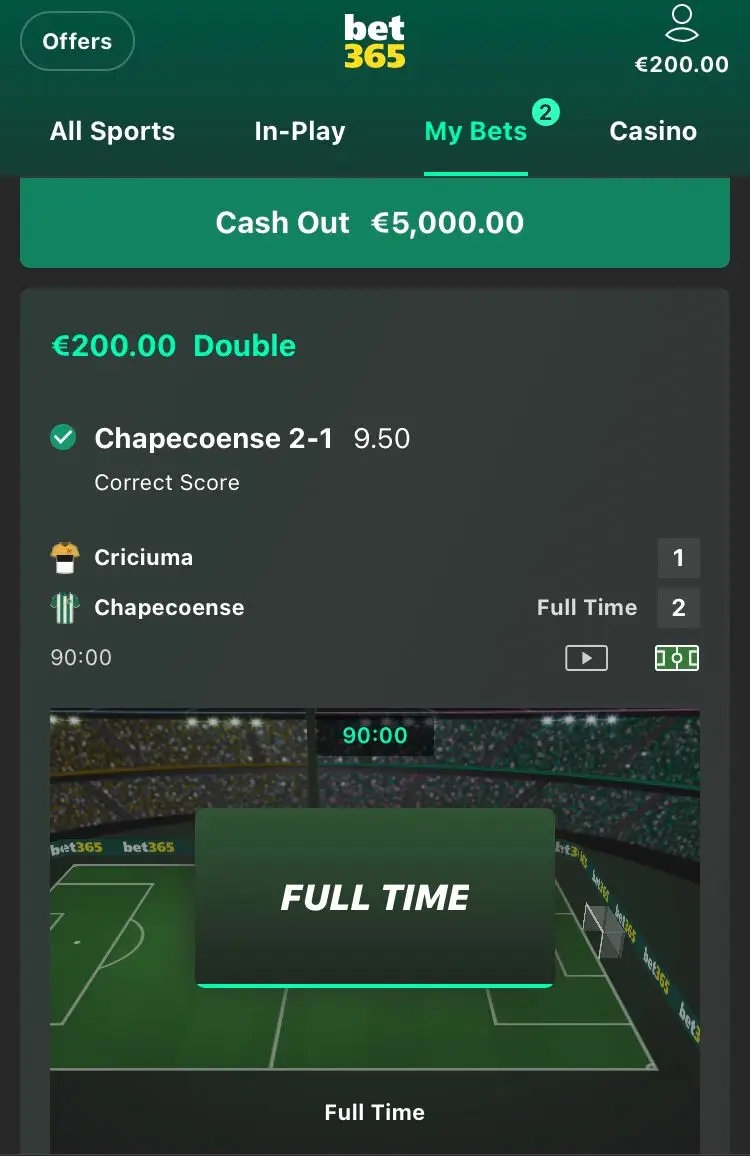Expand the €200.00 Double bet header
750x1156 pixels.
(x=173, y=346)
